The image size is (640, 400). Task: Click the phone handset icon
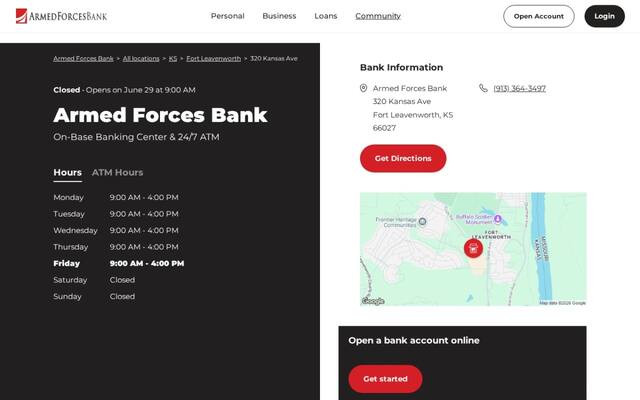click(x=483, y=88)
